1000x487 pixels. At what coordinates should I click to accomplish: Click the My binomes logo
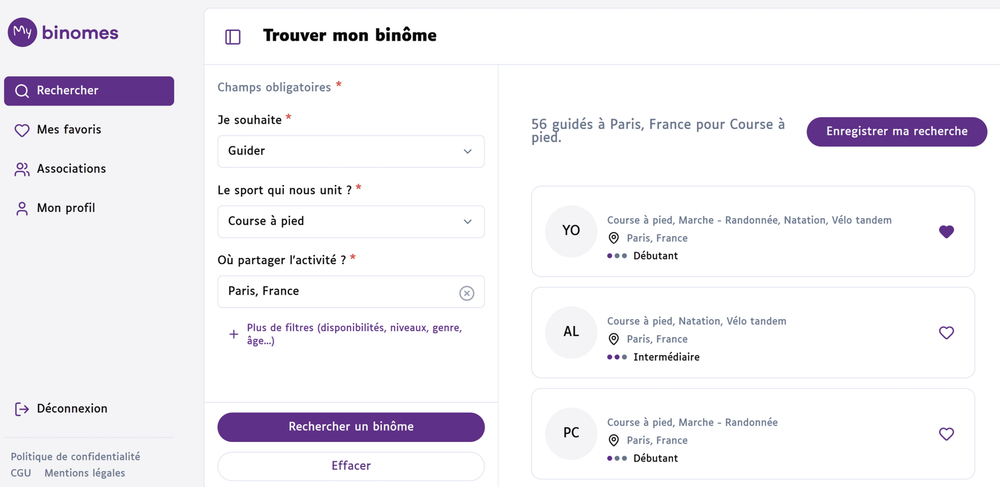click(x=63, y=33)
